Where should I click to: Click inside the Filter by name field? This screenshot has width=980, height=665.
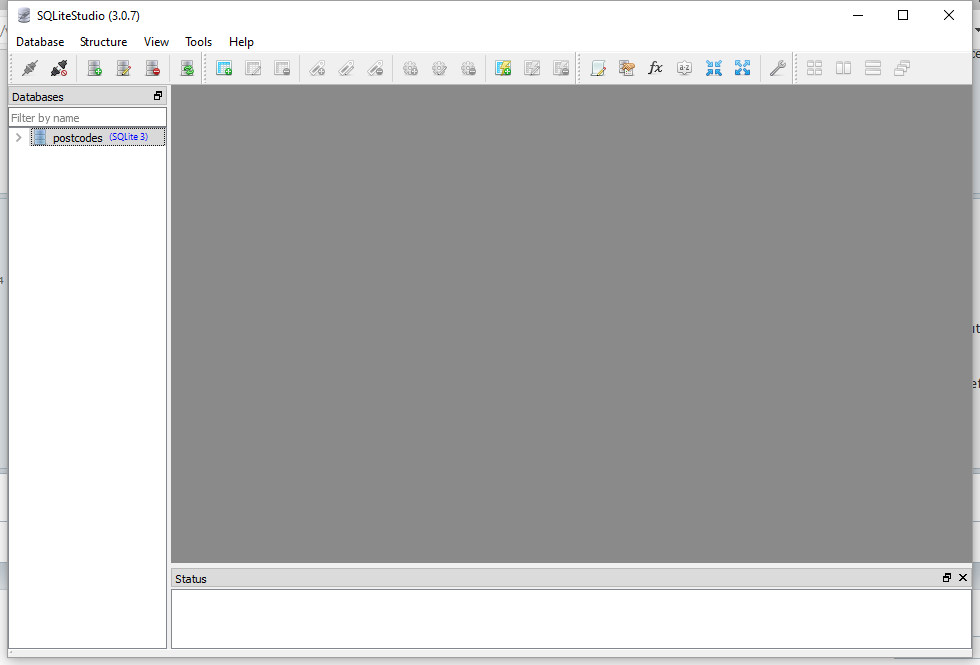pyautogui.click(x=87, y=117)
